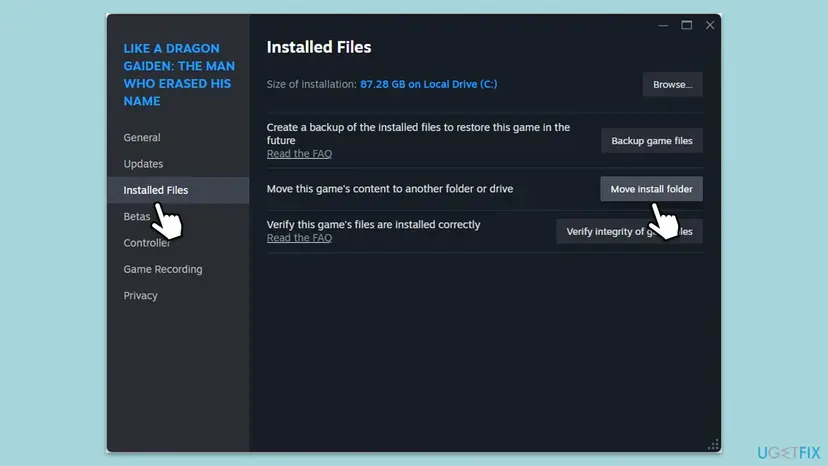The height and width of the screenshot is (466, 828).
Task: Close the properties window
Action: 710,25
